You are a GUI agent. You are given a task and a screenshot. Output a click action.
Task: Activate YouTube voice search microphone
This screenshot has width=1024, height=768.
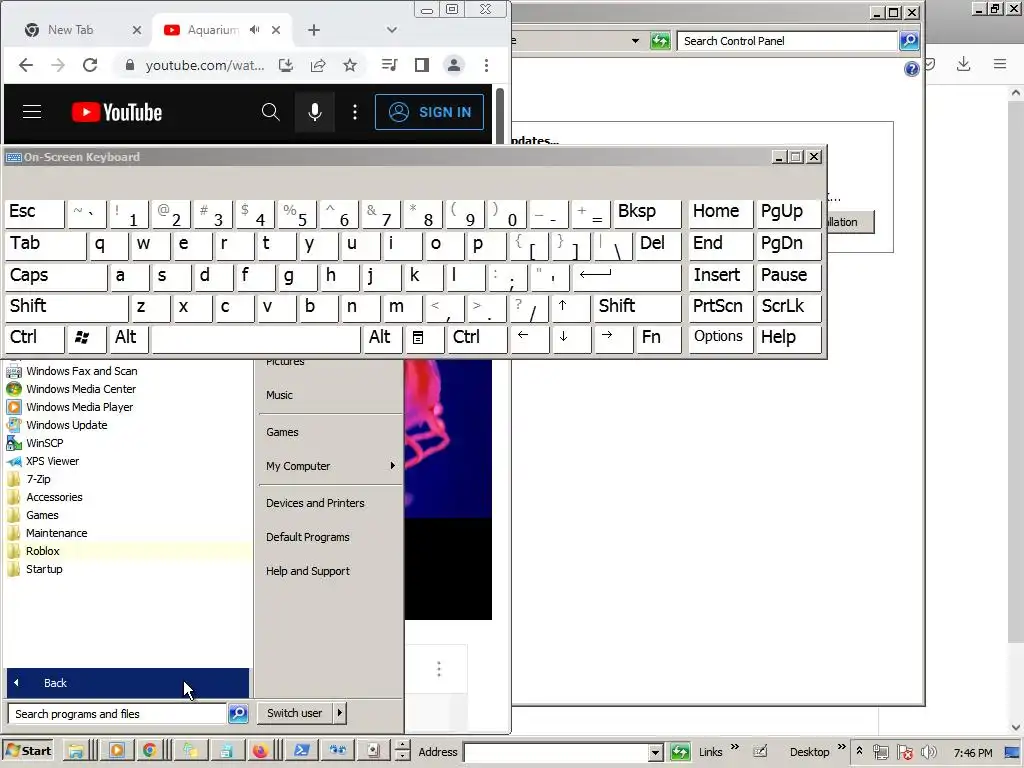coord(315,112)
